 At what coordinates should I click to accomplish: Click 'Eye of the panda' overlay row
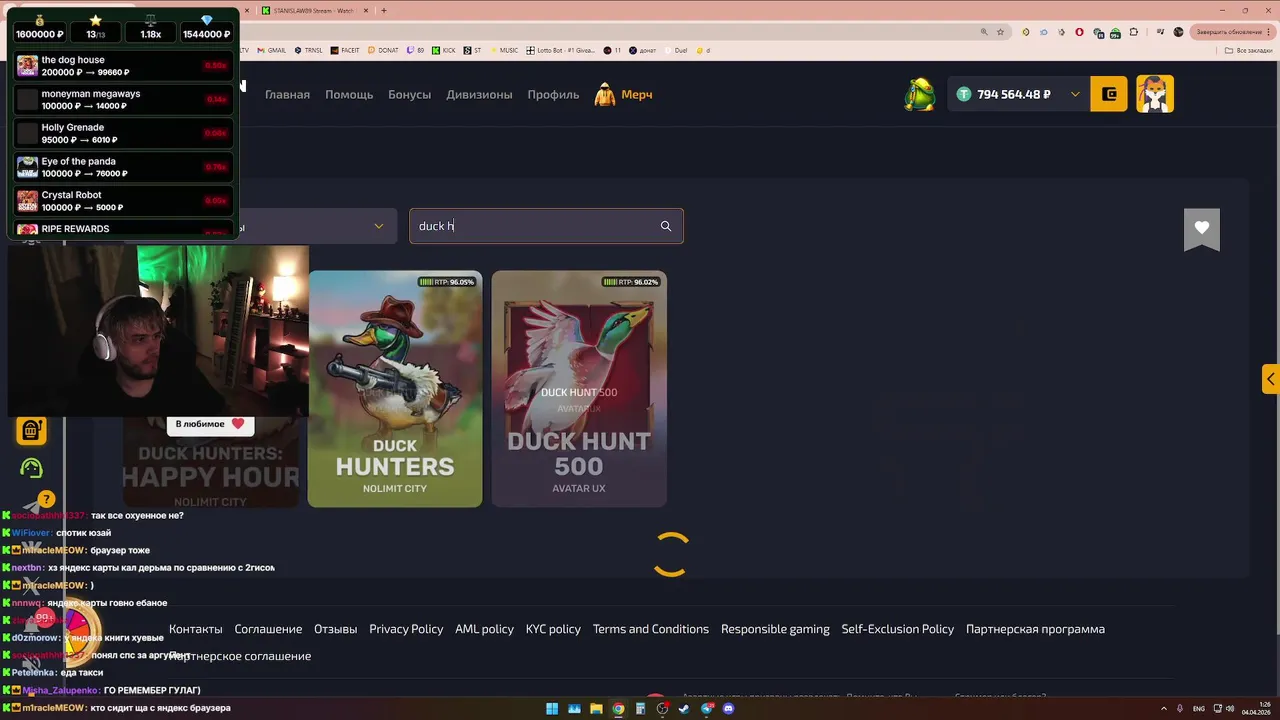tap(123, 167)
